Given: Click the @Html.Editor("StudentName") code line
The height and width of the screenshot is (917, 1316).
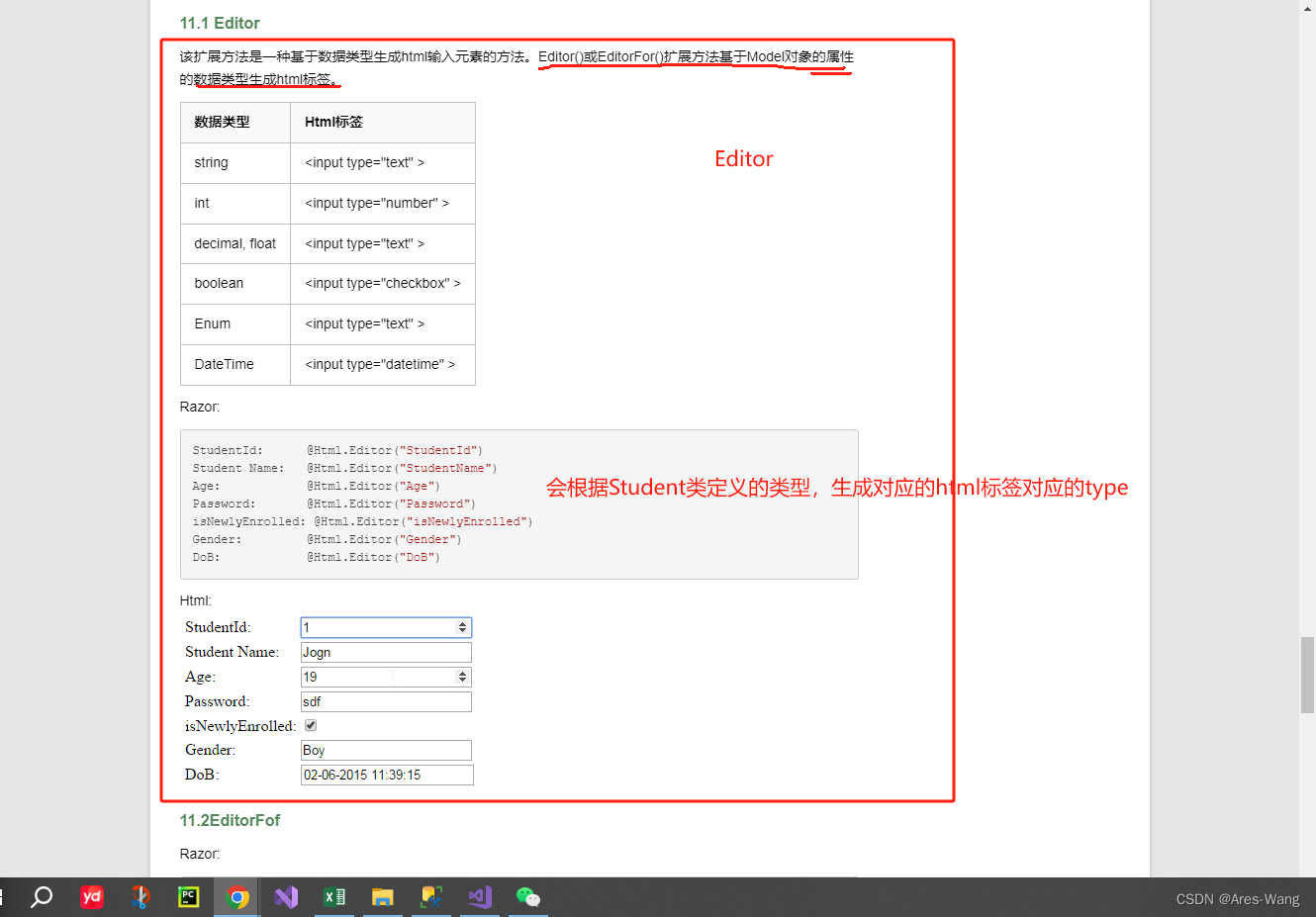Looking at the screenshot, I should pos(402,468).
